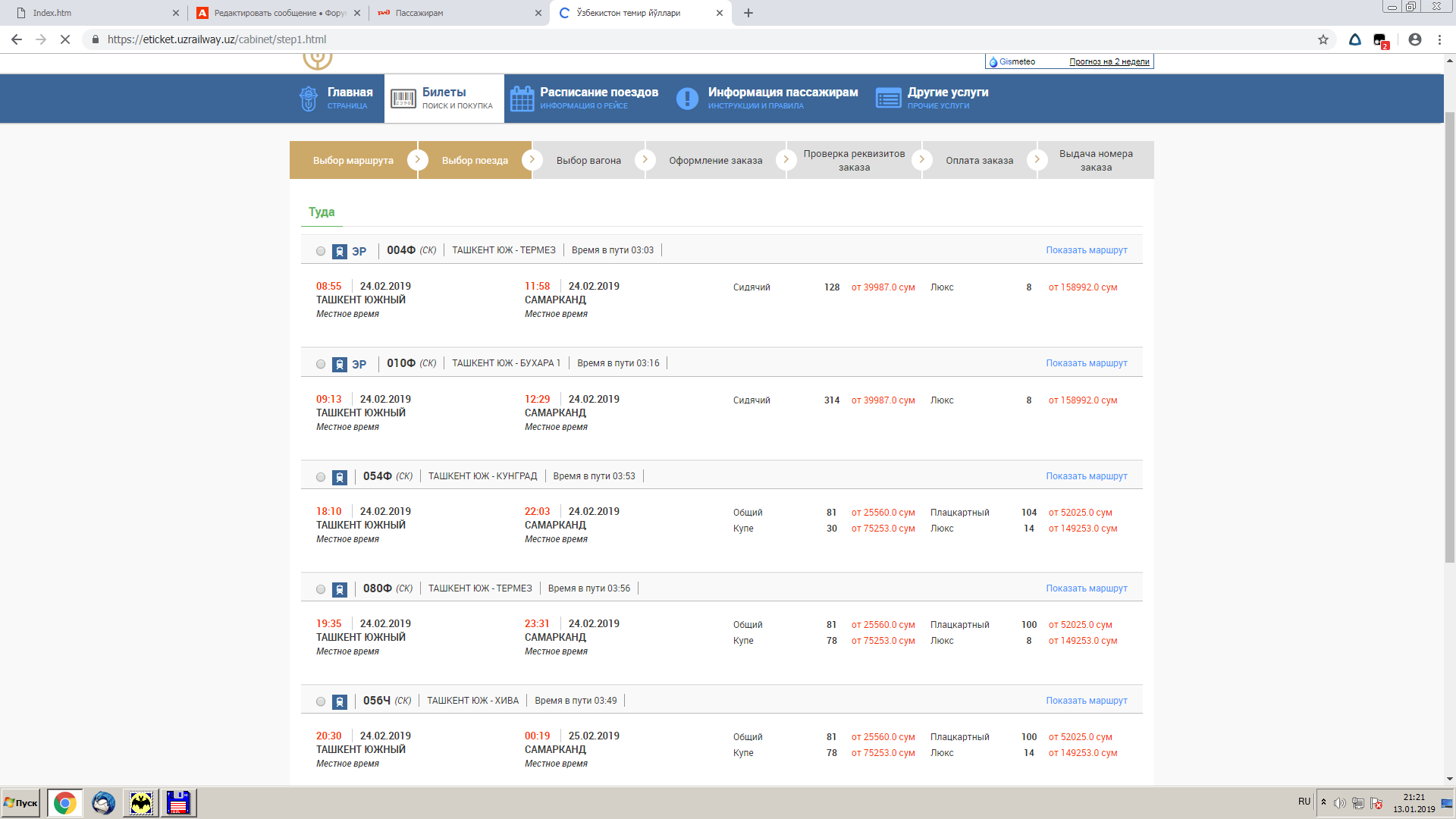The height and width of the screenshot is (819, 1456).
Task: Click the Билеты barcode ticket icon
Action: click(403, 99)
